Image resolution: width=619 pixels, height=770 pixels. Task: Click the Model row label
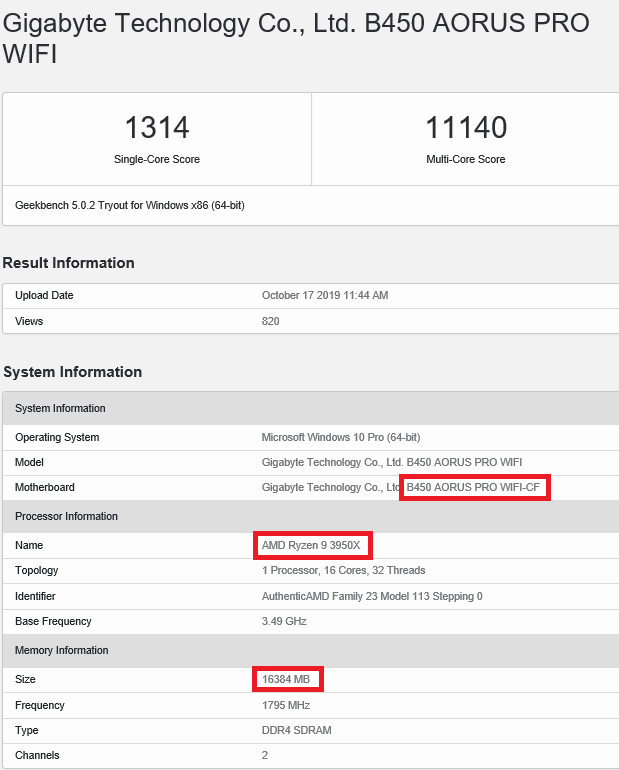[29, 462]
